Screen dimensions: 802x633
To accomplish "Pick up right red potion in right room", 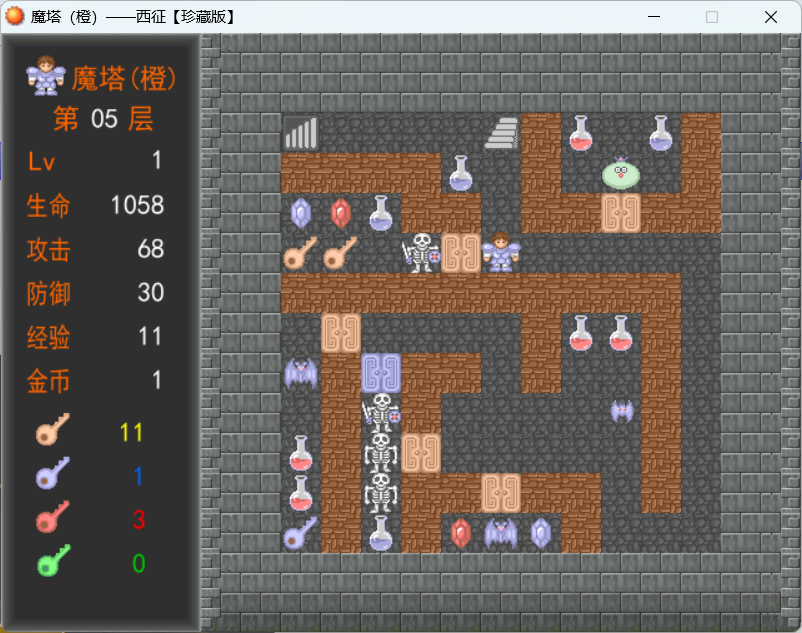I will [x=621, y=333].
